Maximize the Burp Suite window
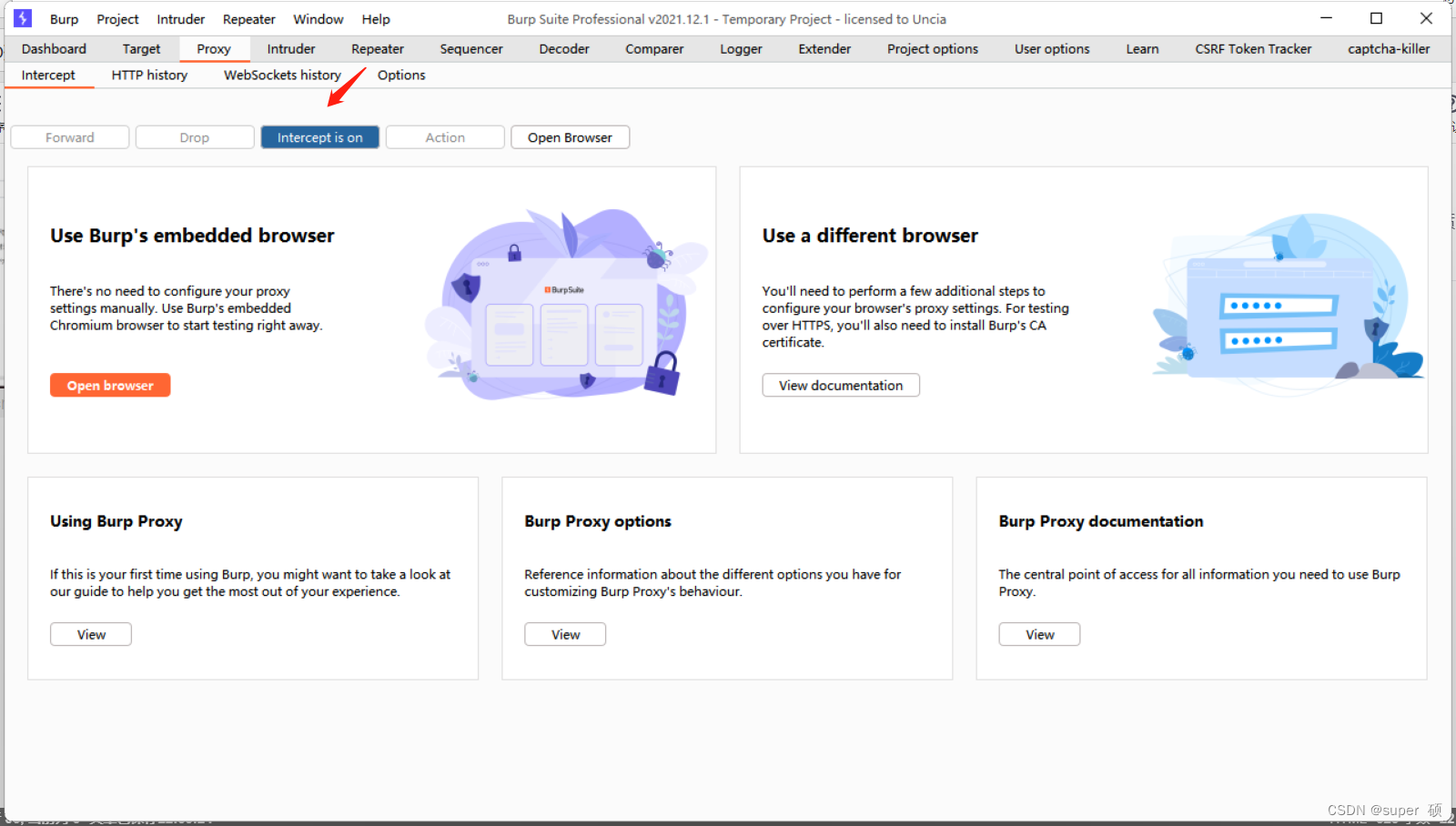1456x826 pixels. tap(1376, 18)
